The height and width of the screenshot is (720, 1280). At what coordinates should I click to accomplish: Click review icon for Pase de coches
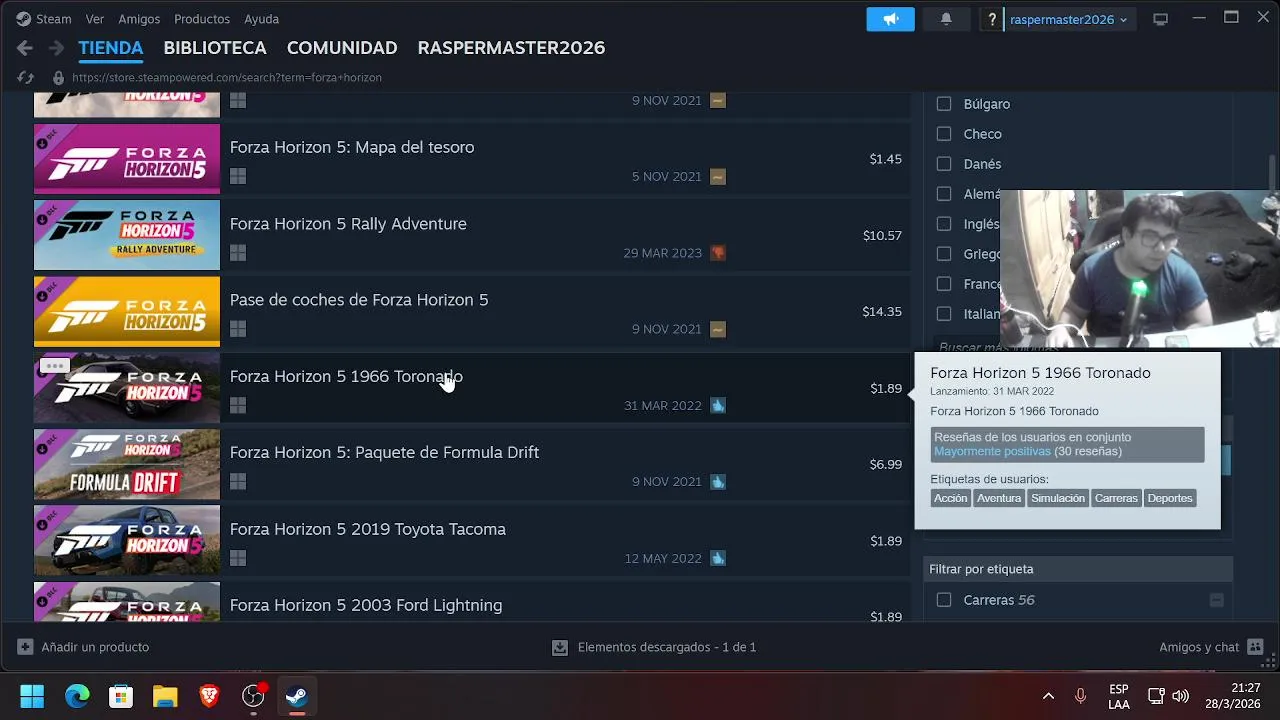pyautogui.click(x=718, y=329)
